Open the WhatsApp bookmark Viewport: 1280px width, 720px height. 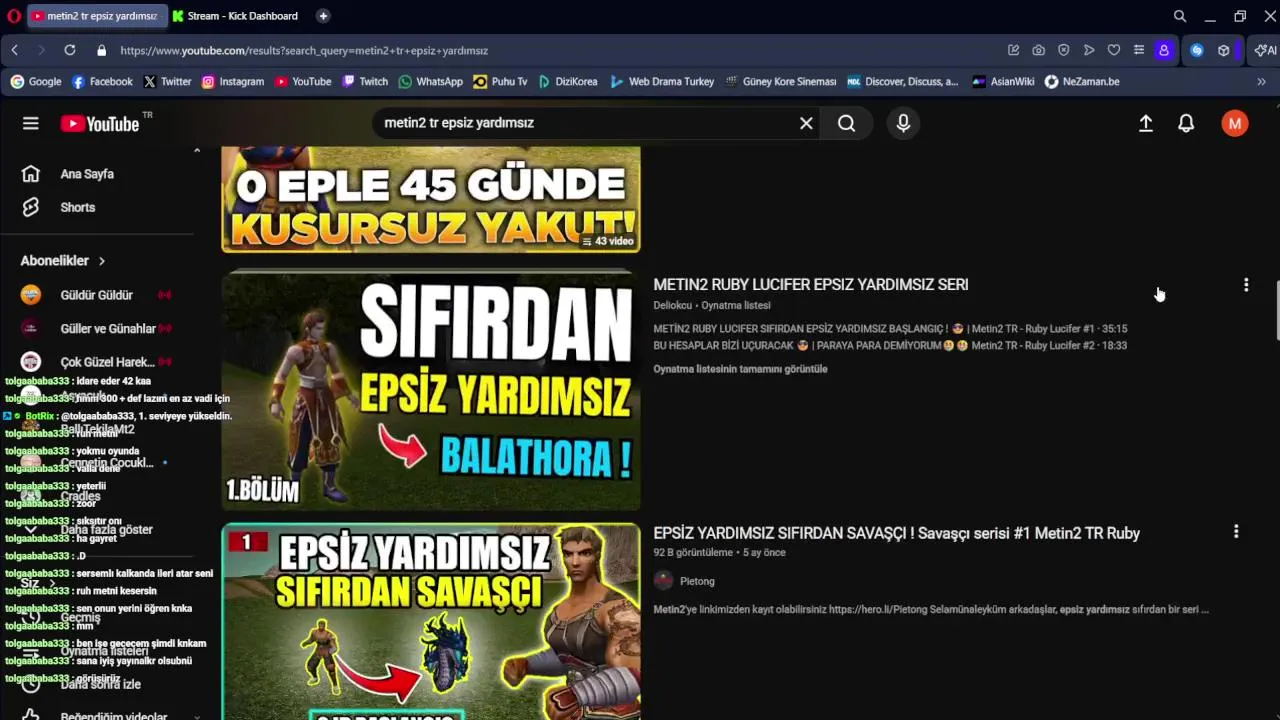431,82
